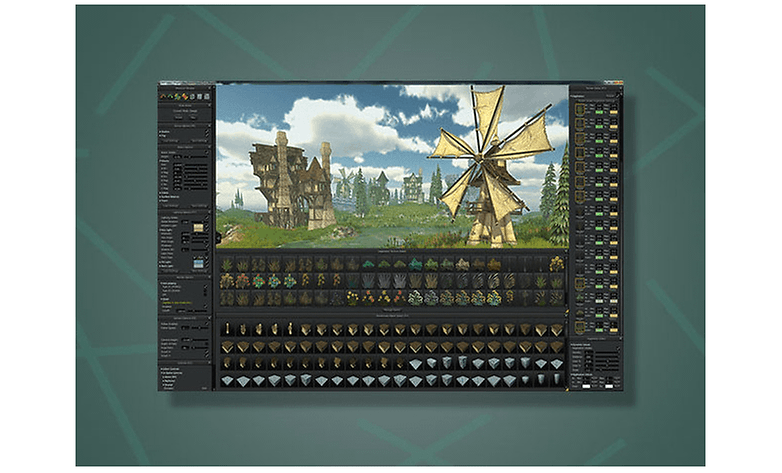The height and width of the screenshot is (473, 782).
Task: Select the first gold-framed vegetation slot in right panel
Action: click(x=580, y=109)
